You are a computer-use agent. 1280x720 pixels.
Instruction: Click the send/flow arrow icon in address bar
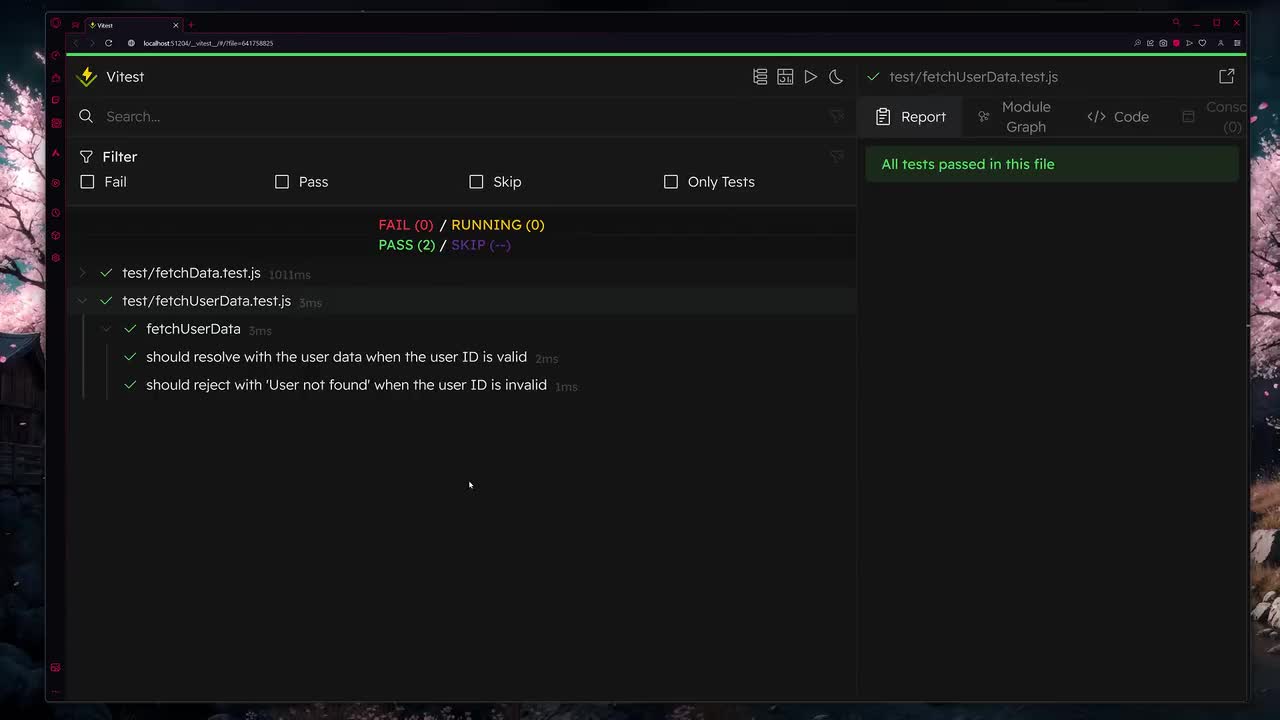point(1189,43)
